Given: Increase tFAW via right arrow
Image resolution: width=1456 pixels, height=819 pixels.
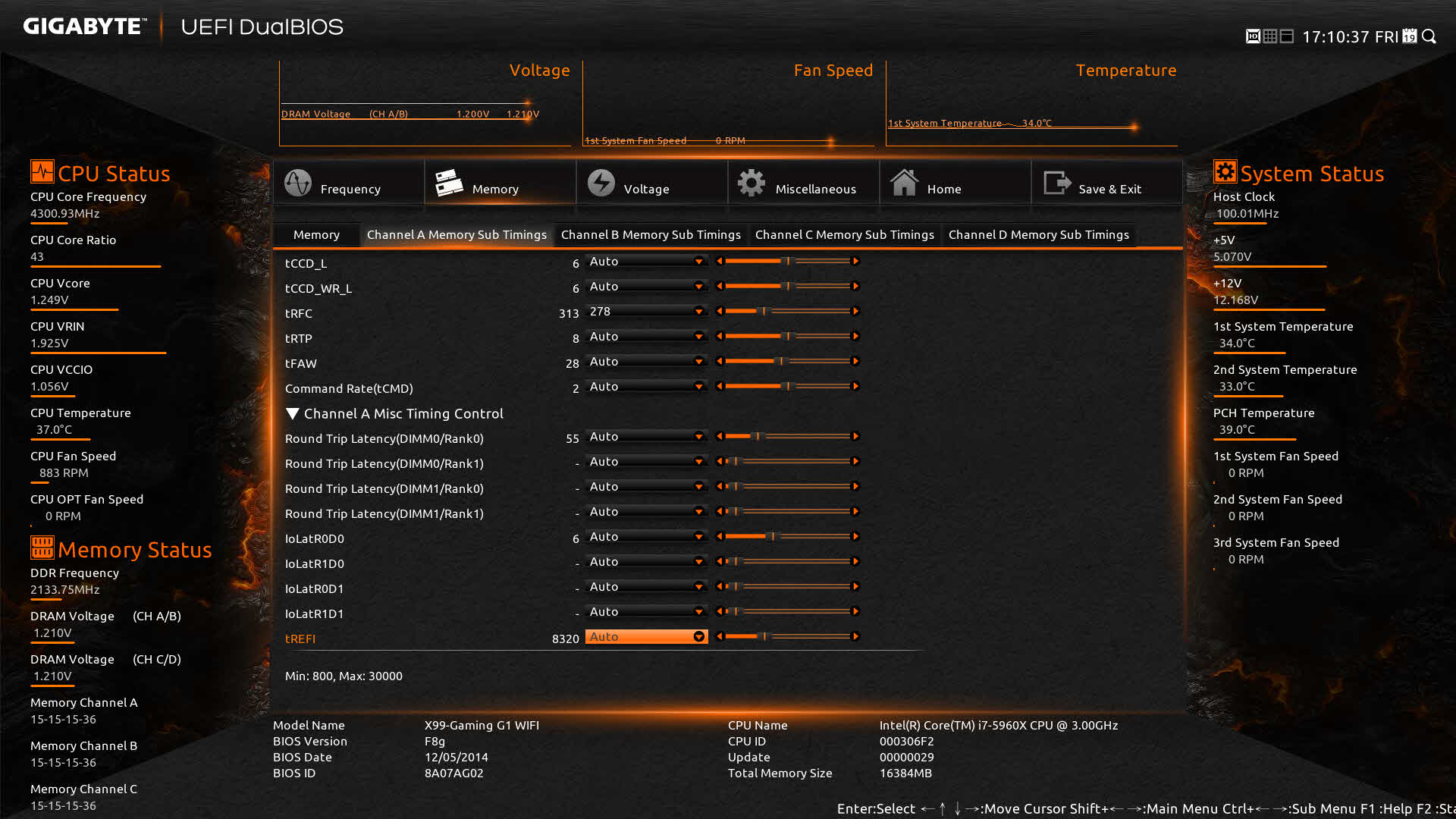Looking at the screenshot, I should pos(855,361).
